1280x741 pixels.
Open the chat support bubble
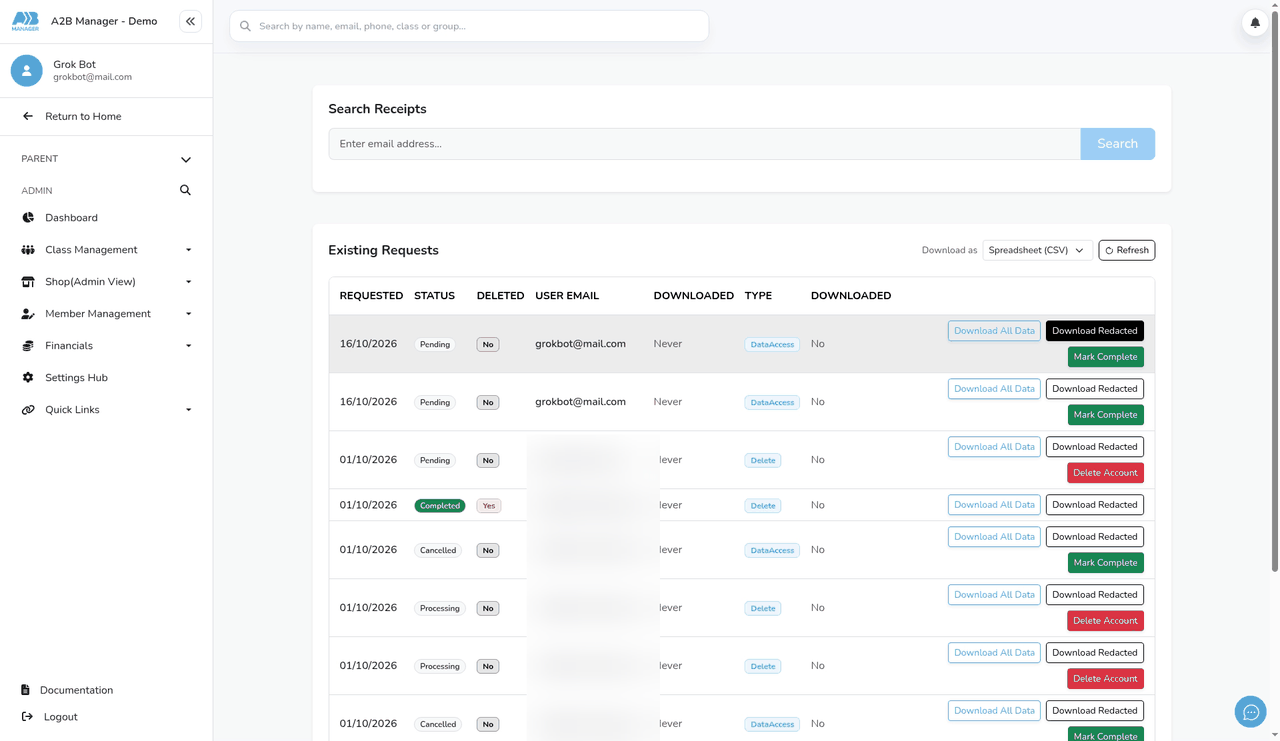click(1250, 712)
